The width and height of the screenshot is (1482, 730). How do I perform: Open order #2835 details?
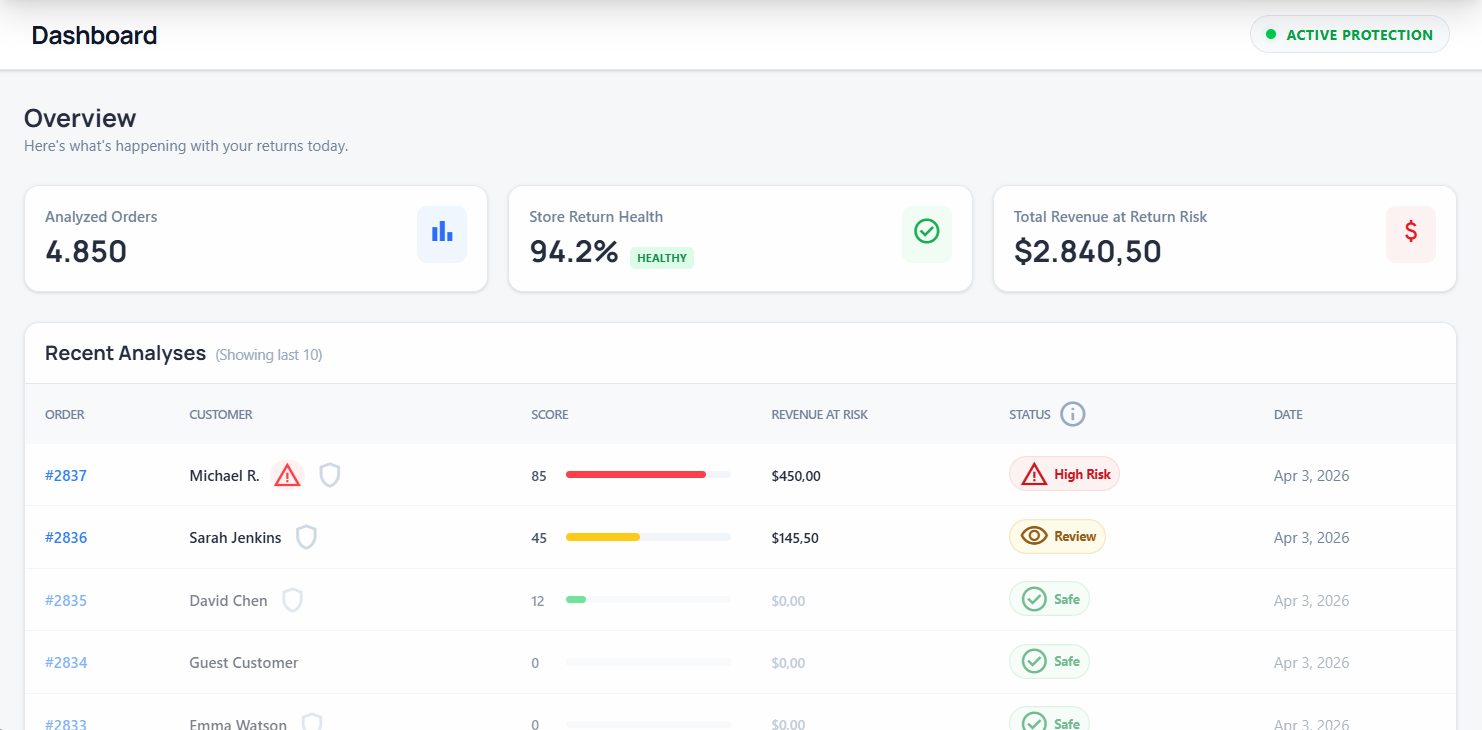tap(66, 601)
